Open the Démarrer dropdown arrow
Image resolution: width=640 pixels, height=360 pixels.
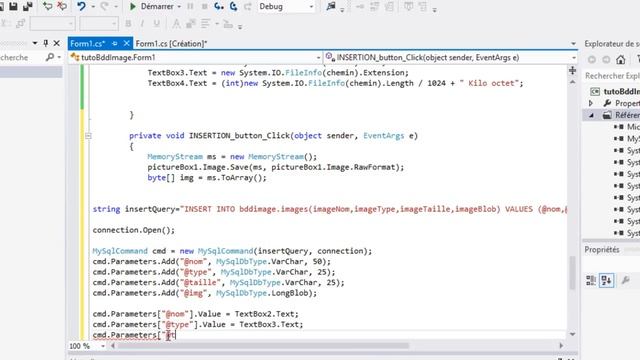[x=179, y=7]
